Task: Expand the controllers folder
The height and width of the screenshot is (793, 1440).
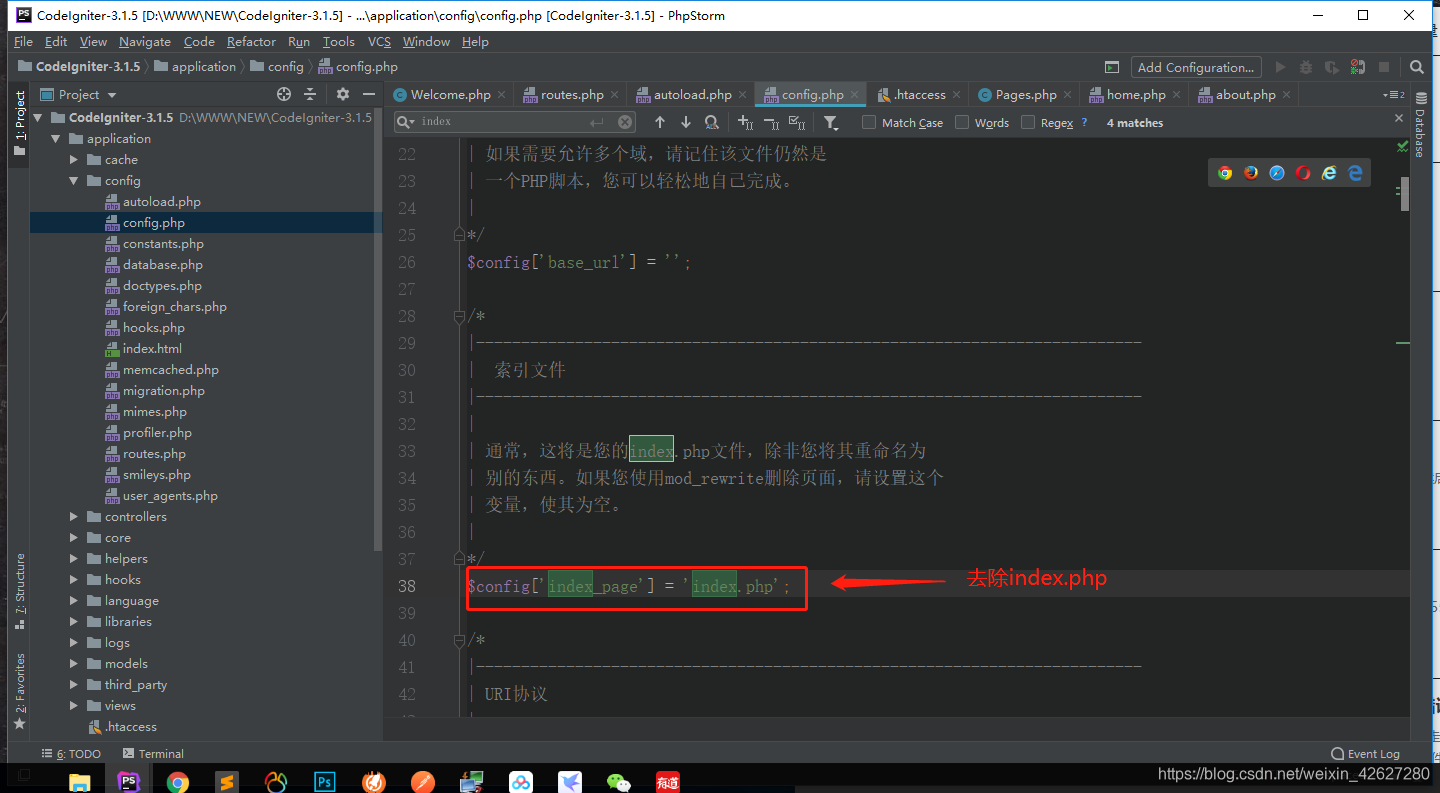Action: pos(73,517)
